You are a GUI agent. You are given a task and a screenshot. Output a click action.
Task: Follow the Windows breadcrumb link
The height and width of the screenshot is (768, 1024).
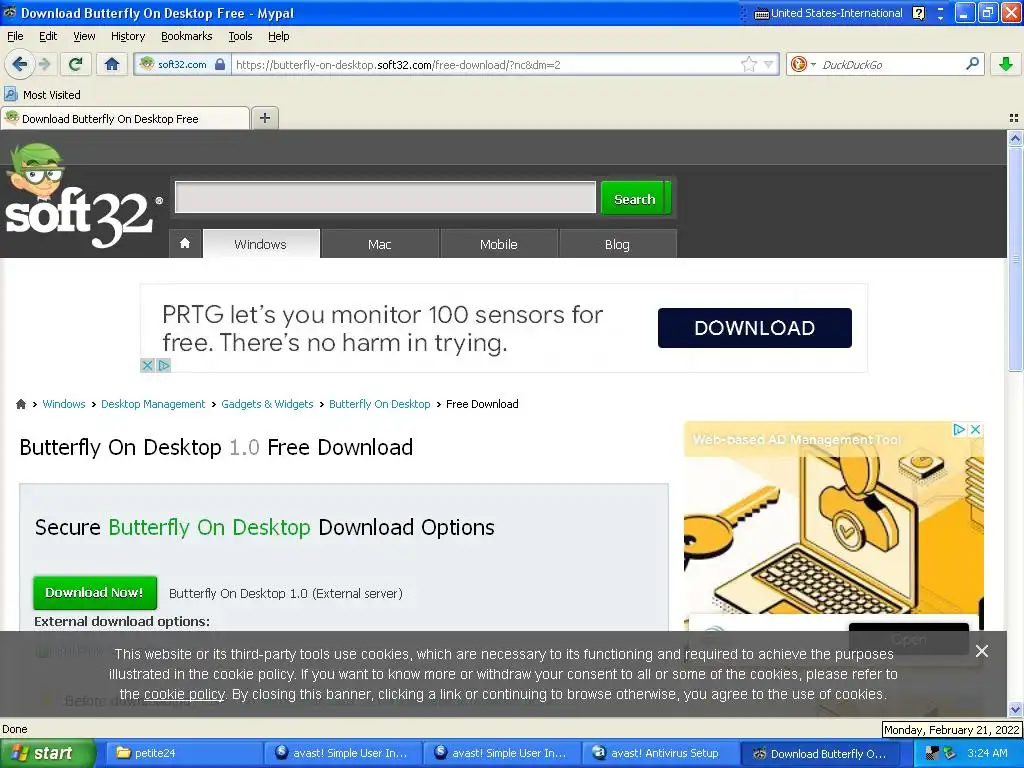64,404
